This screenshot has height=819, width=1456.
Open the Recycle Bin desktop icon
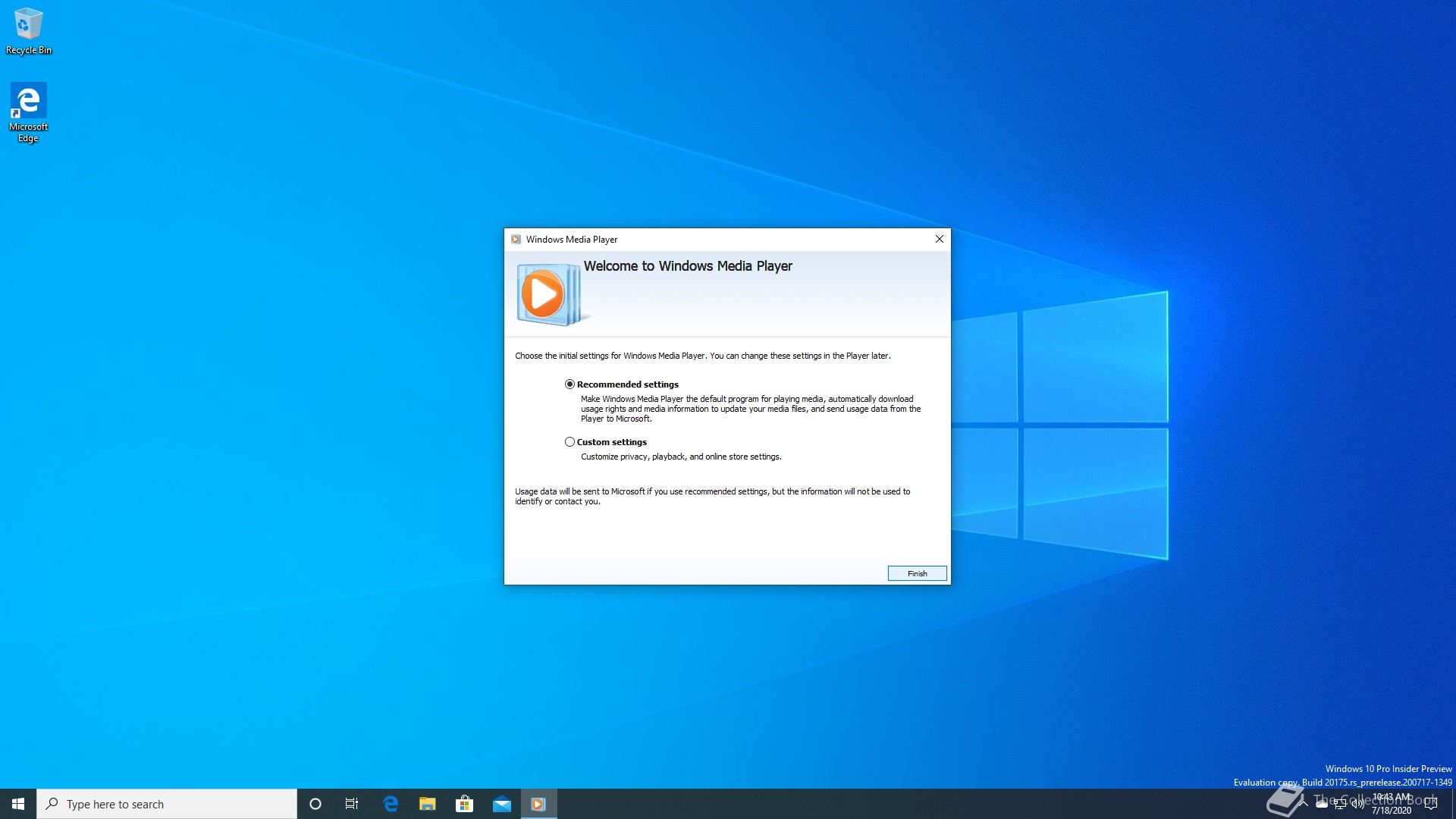tap(29, 30)
